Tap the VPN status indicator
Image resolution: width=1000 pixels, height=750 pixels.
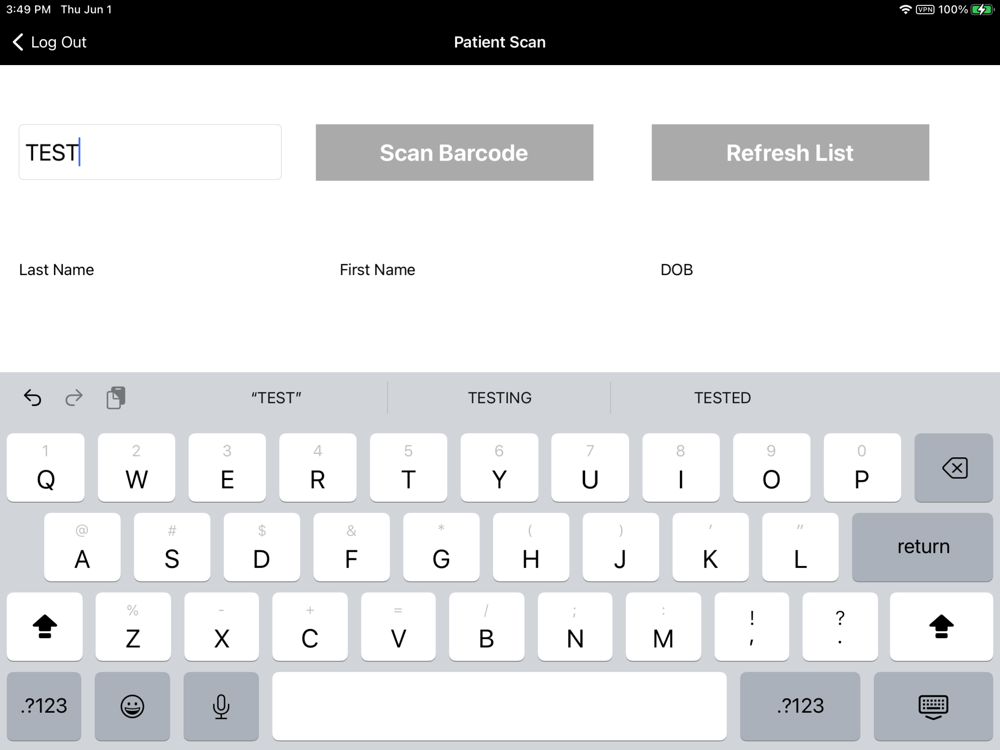click(925, 10)
